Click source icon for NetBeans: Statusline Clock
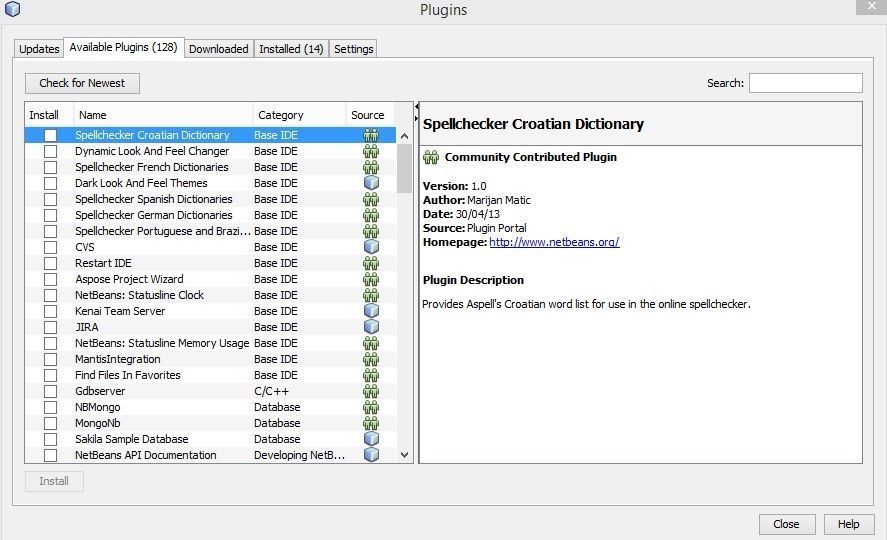The width and height of the screenshot is (887, 540). (x=371, y=295)
